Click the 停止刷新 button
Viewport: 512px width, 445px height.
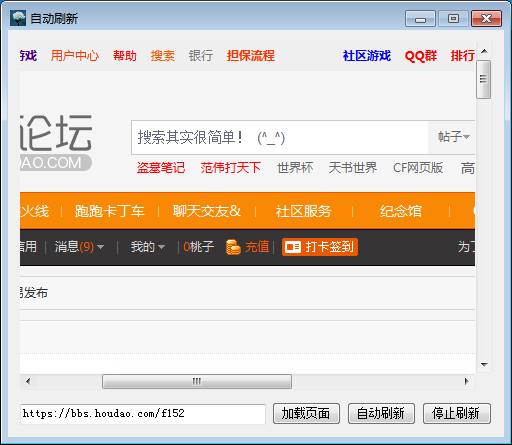tap(457, 414)
